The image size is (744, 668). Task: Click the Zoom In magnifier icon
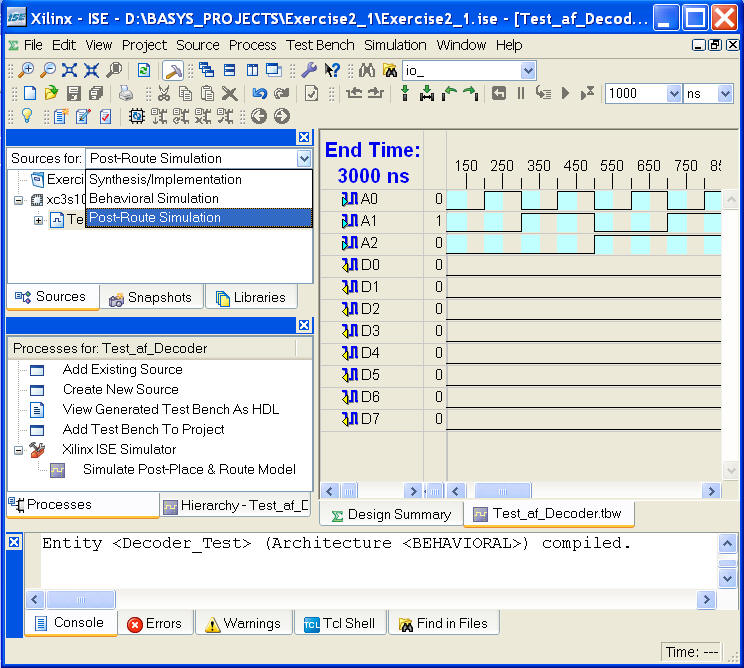coord(26,70)
